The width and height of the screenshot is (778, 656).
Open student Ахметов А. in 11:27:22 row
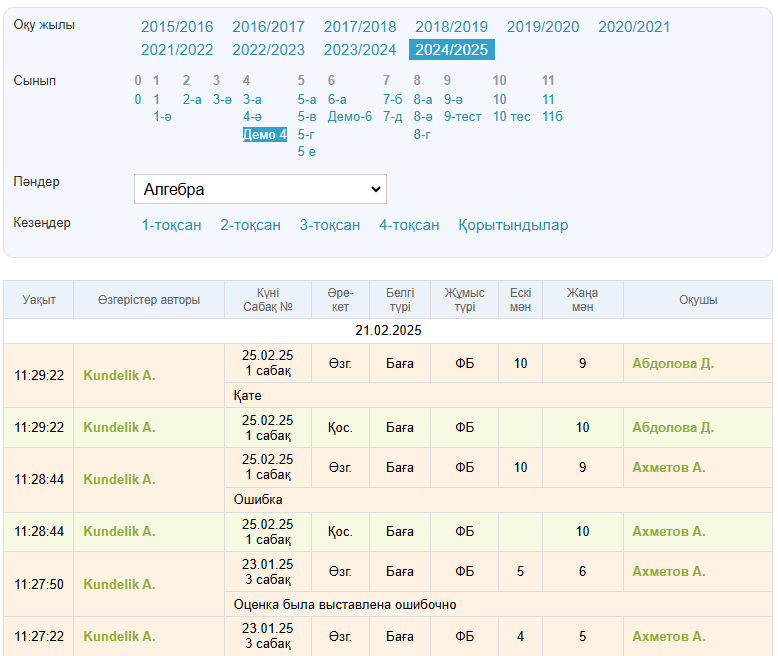(x=668, y=636)
